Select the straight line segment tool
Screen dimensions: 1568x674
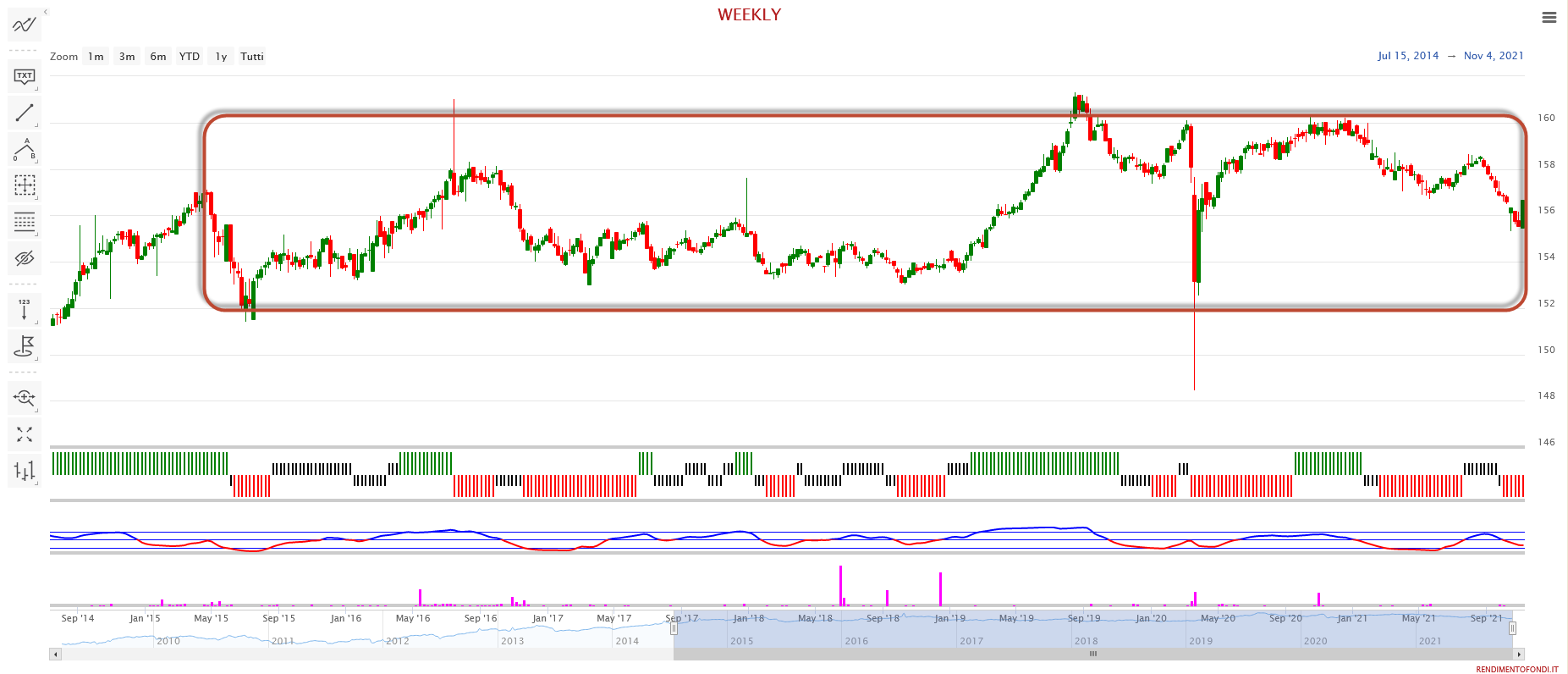coord(24,113)
